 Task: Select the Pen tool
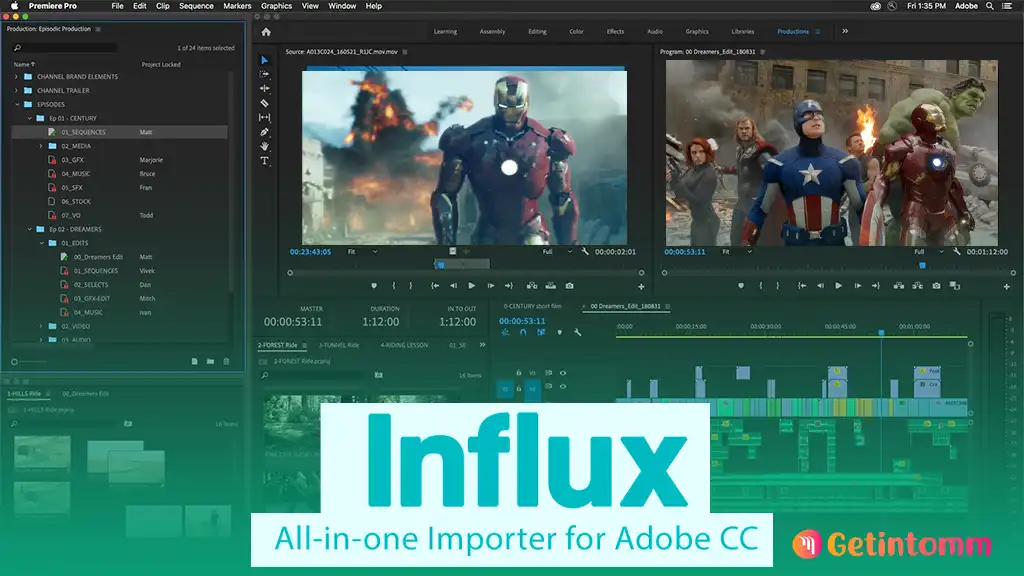264,132
